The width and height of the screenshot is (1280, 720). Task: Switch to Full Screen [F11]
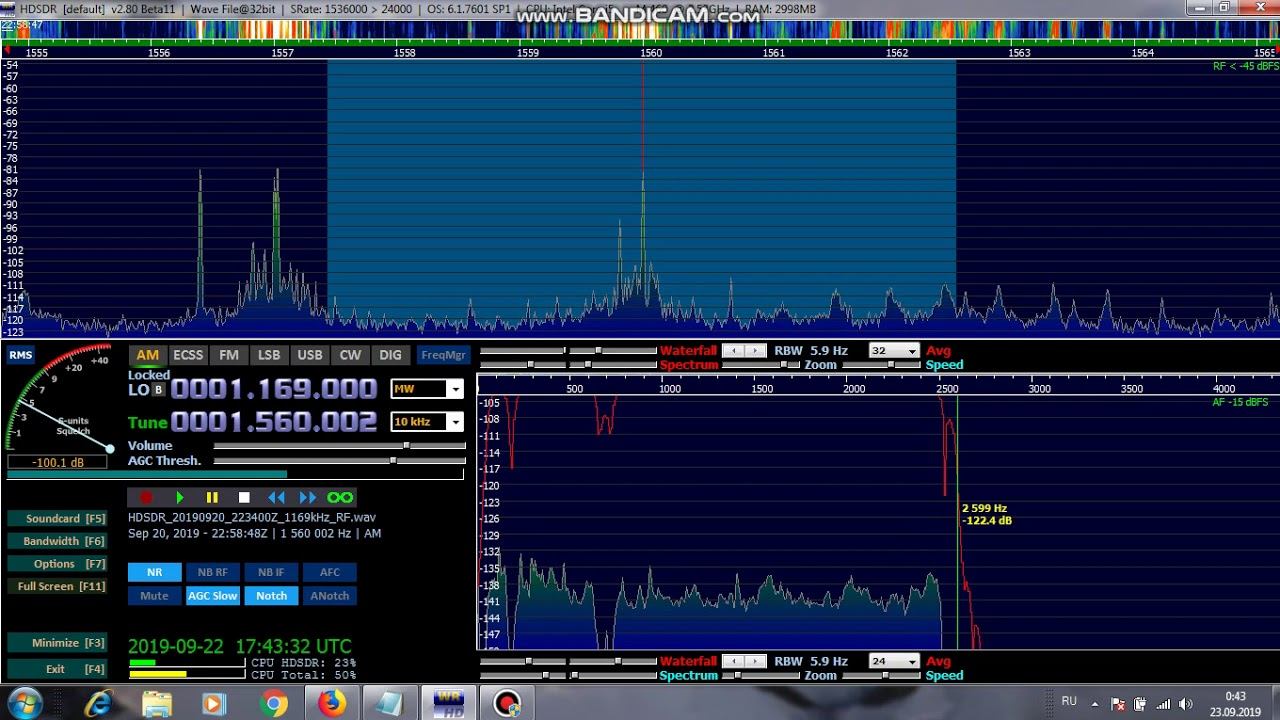tap(57, 586)
